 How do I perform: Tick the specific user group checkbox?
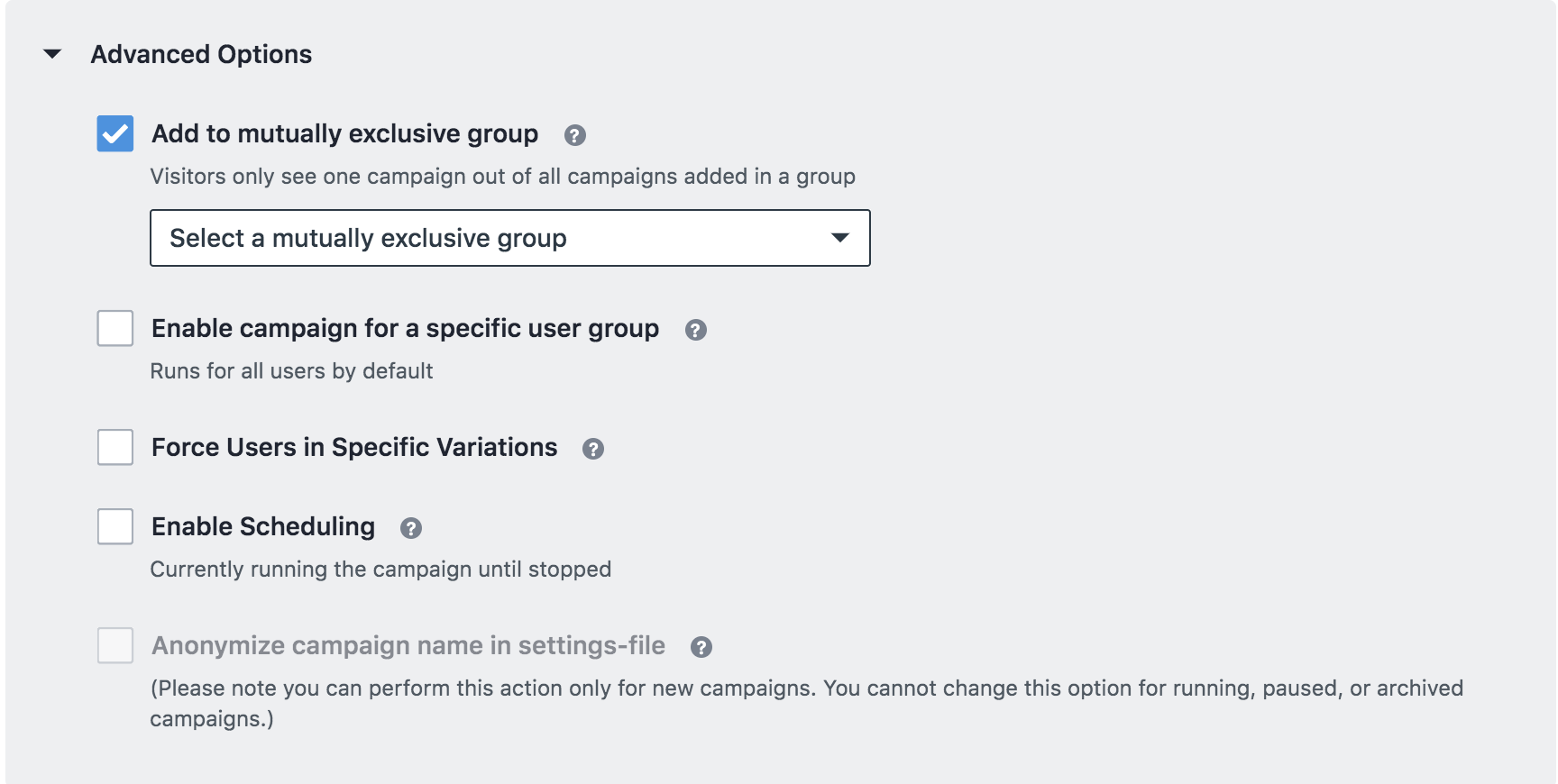coord(115,328)
